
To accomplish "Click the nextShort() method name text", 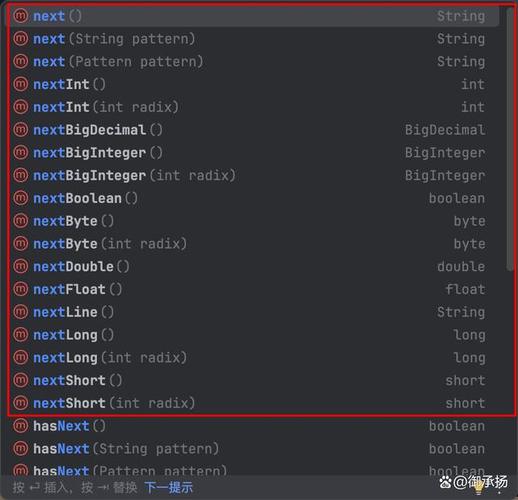I will pos(78,380).
